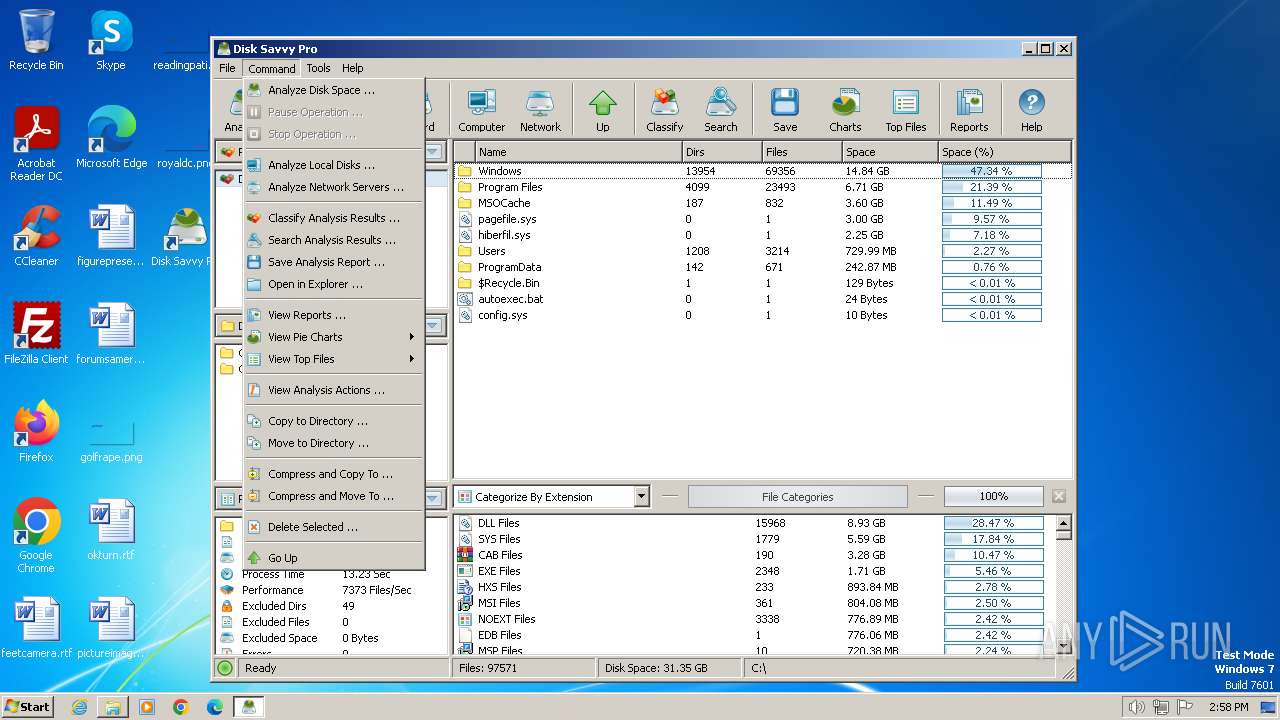Image resolution: width=1280 pixels, height=720 pixels.
Task: Click the Search toolbar icon
Action: click(720, 109)
